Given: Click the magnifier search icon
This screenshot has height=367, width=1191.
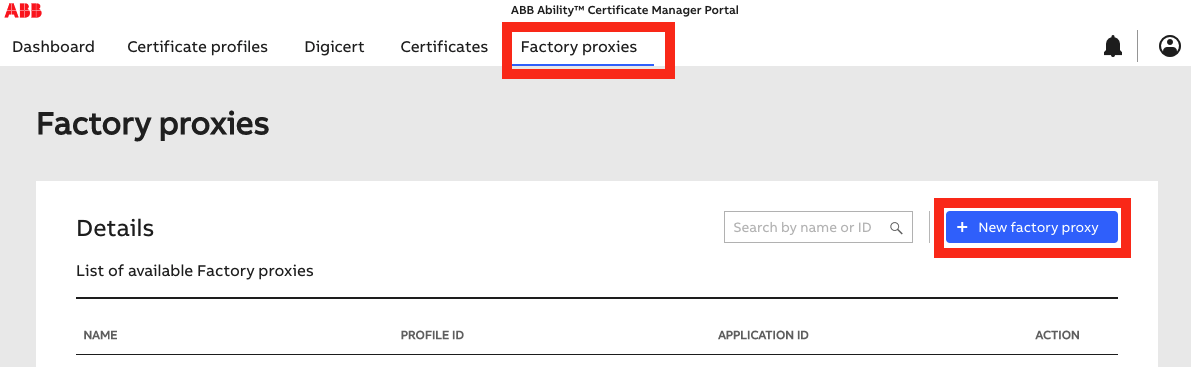Looking at the screenshot, I should coord(896,227).
